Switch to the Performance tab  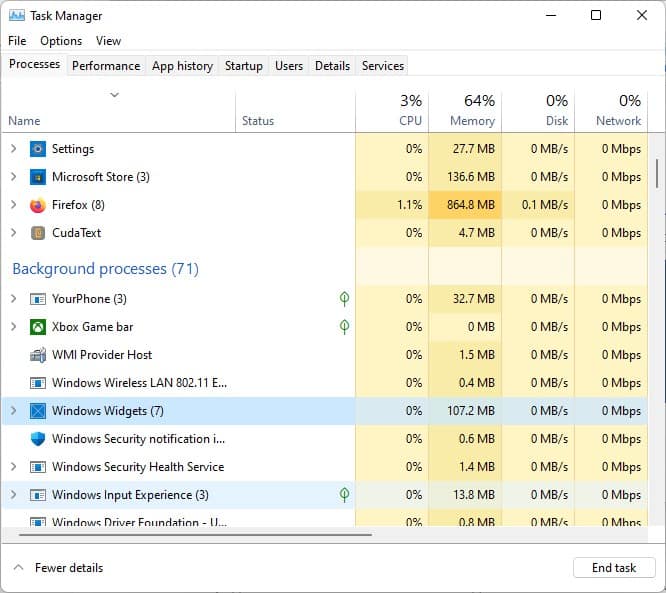[106, 66]
